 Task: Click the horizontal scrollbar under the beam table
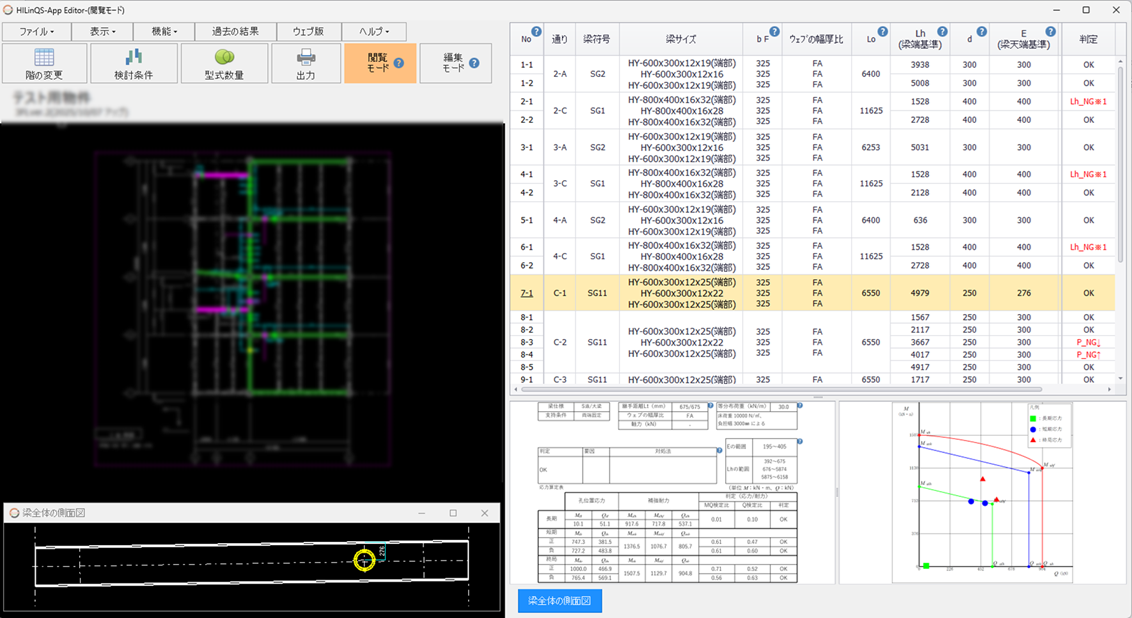pyautogui.click(x=780, y=389)
